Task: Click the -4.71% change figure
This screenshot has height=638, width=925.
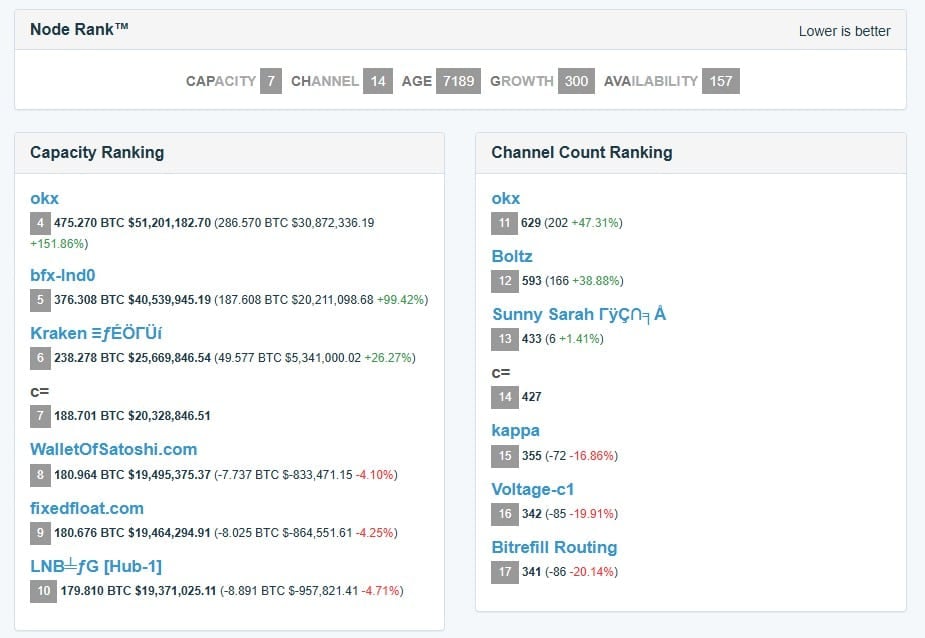Action: pos(380,591)
